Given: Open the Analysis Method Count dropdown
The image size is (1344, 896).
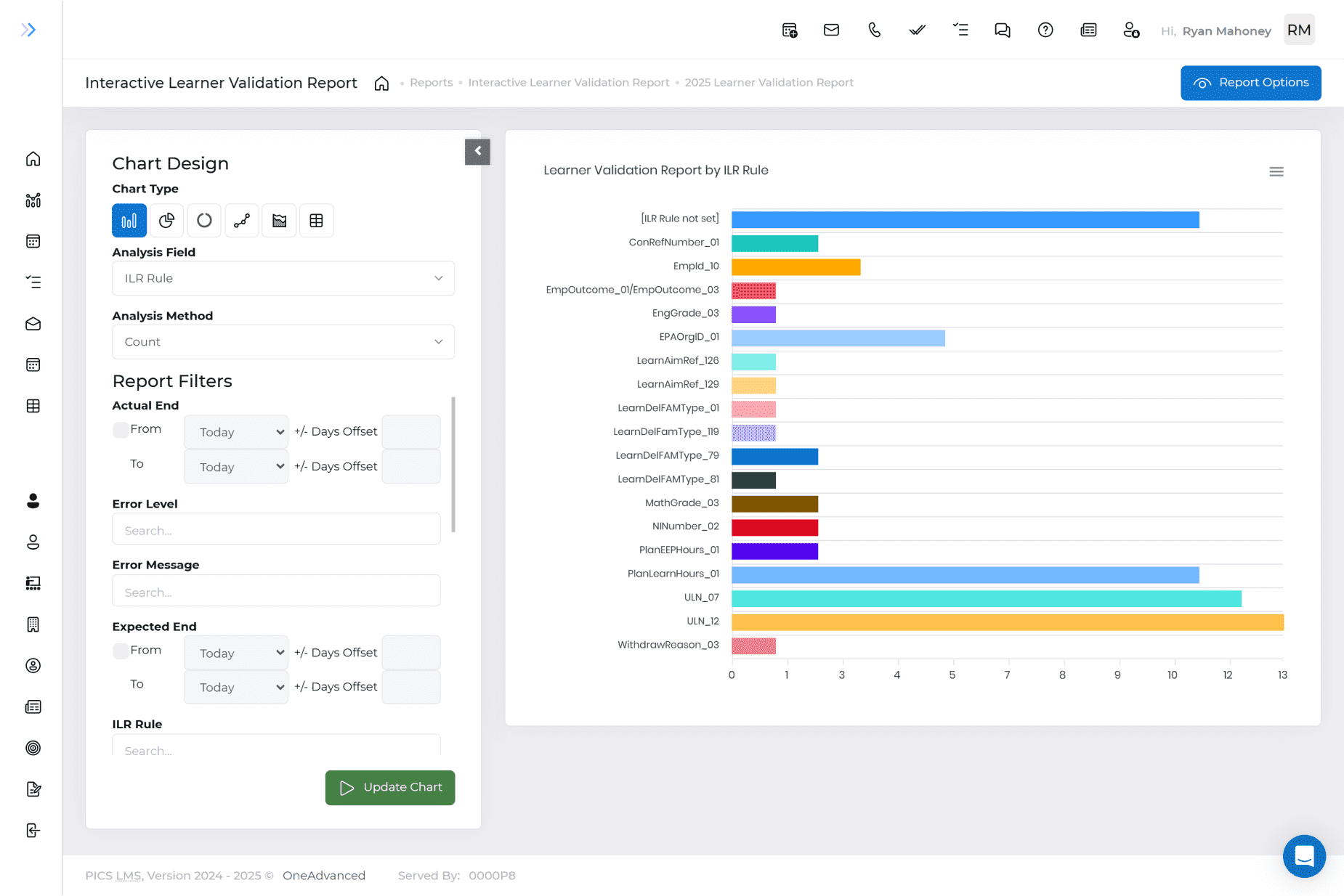Looking at the screenshot, I should 283,342.
